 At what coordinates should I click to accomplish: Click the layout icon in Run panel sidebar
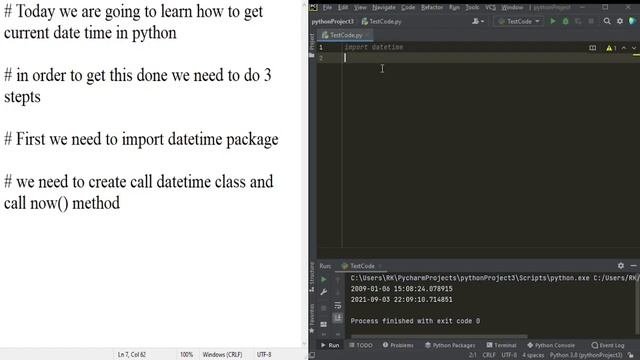point(324,324)
